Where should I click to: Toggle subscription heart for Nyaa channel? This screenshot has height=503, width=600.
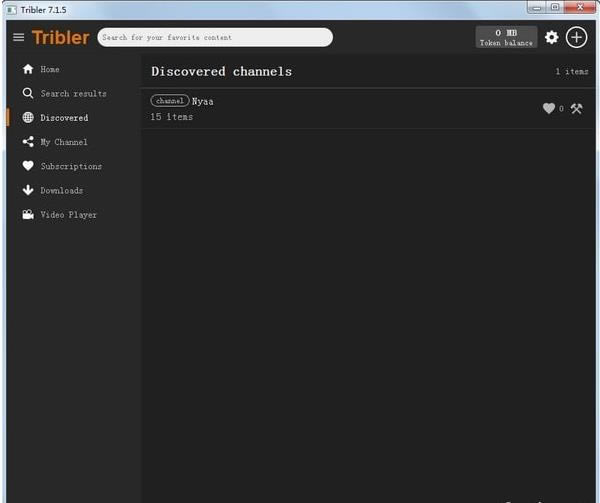pos(549,109)
